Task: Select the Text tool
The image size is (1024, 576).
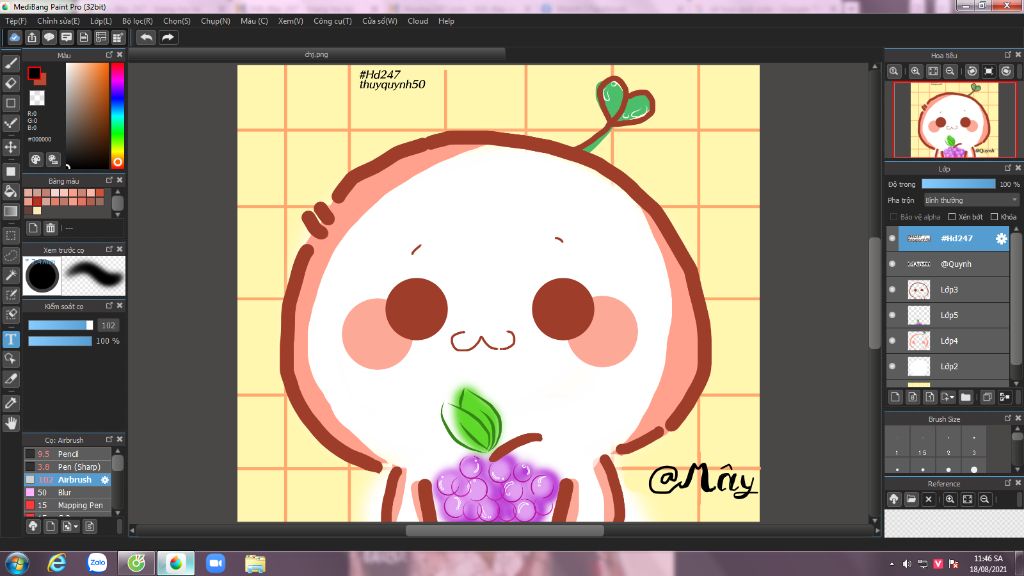Action: 10,339
